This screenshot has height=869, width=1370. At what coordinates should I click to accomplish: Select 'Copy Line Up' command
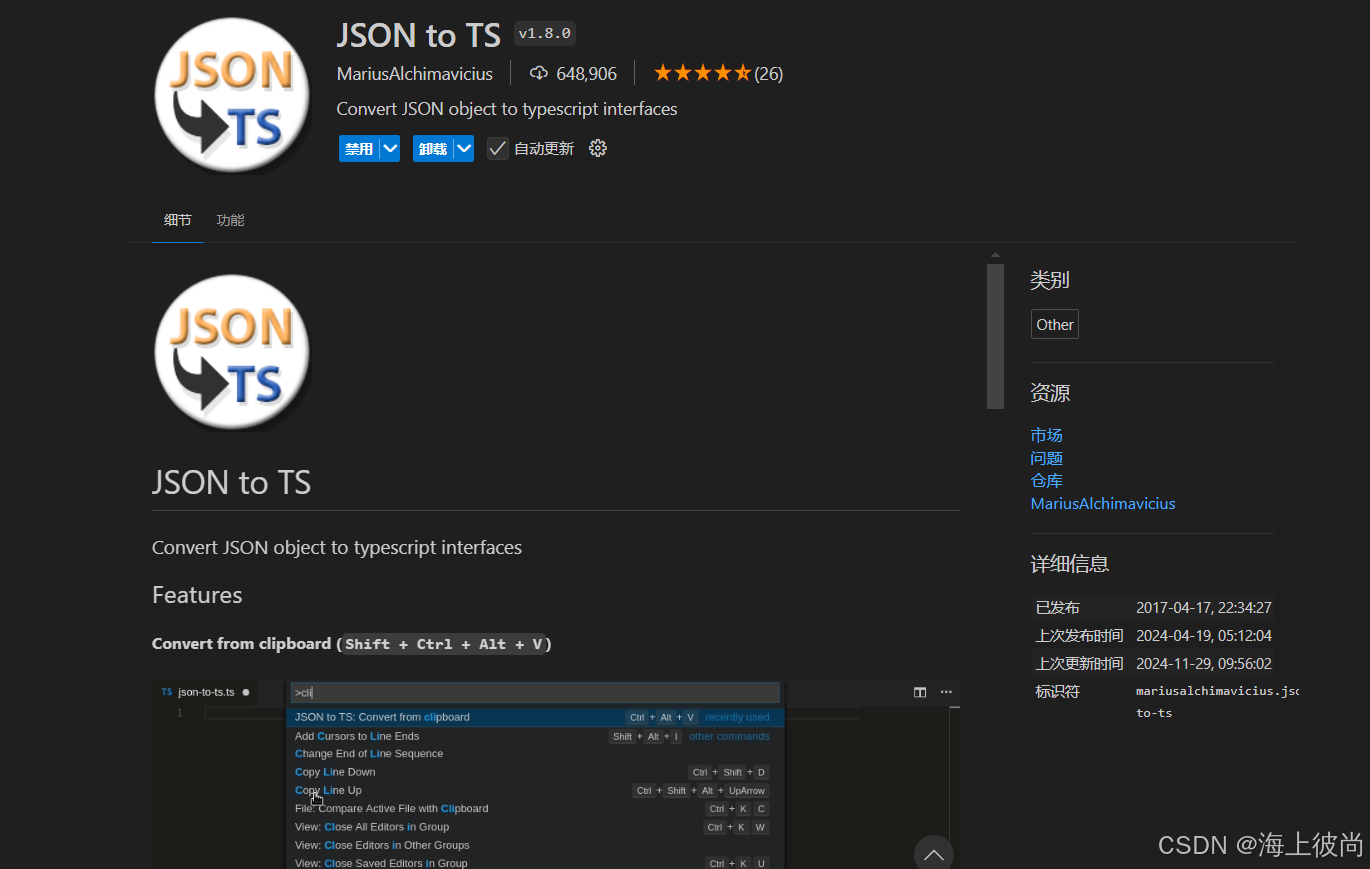pos(535,790)
